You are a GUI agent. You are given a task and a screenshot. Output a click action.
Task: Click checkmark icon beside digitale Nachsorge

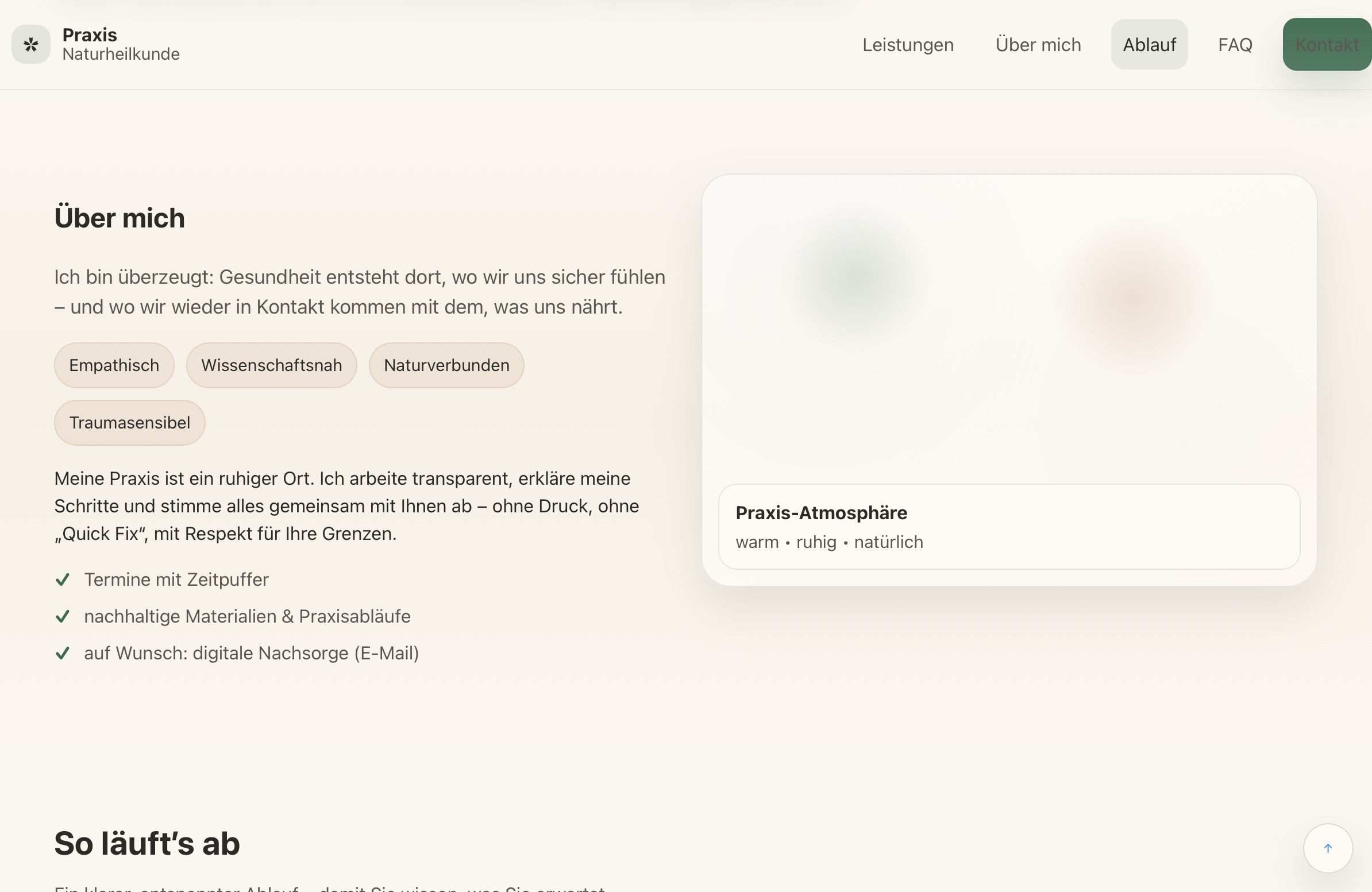(62, 654)
